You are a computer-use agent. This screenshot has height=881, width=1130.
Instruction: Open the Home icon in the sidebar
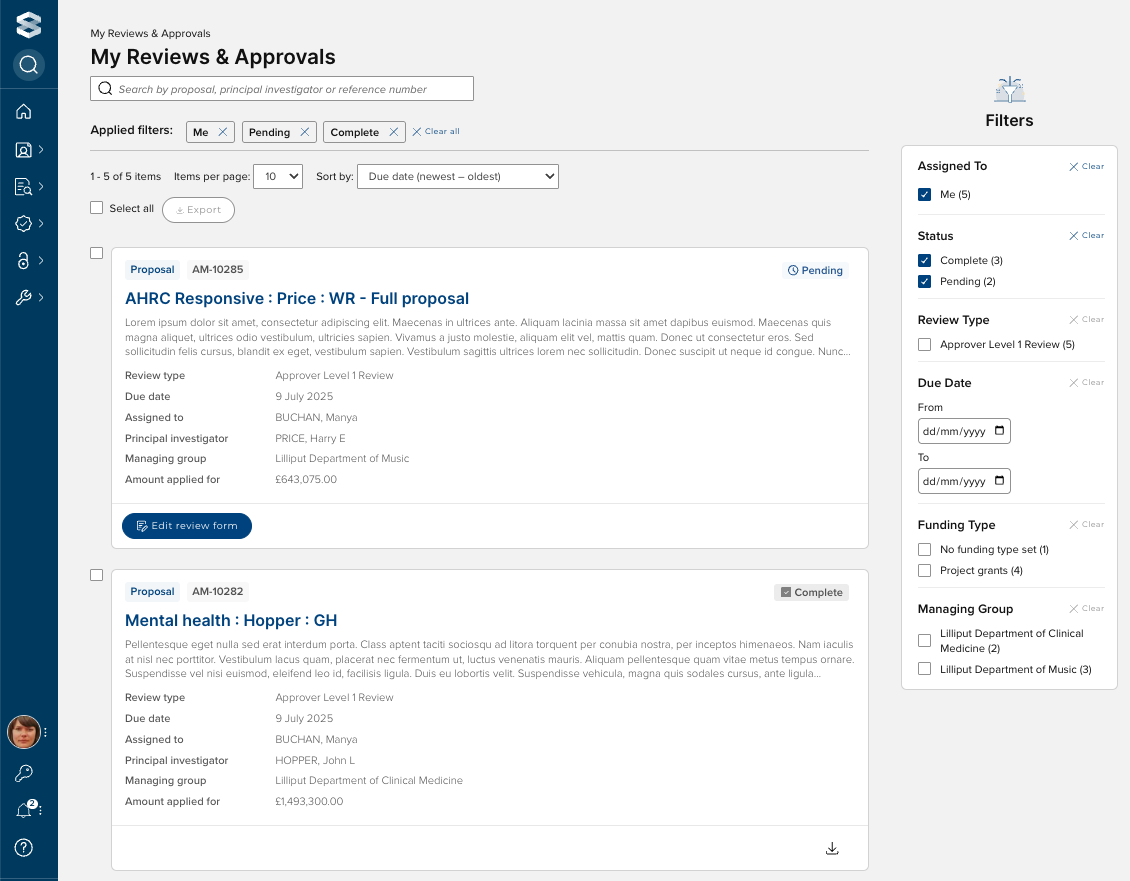tap(24, 112)
